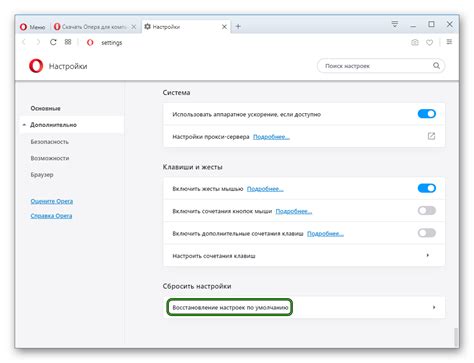Maximize the Opera window
This screenshot has height=363, width=474.
[431, 24]
